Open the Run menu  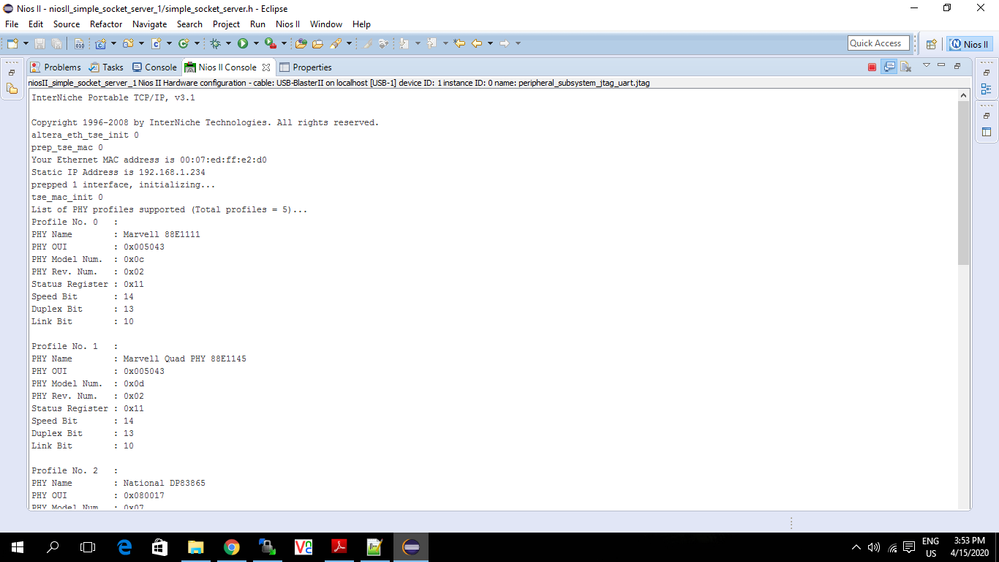tap(257, 24)
